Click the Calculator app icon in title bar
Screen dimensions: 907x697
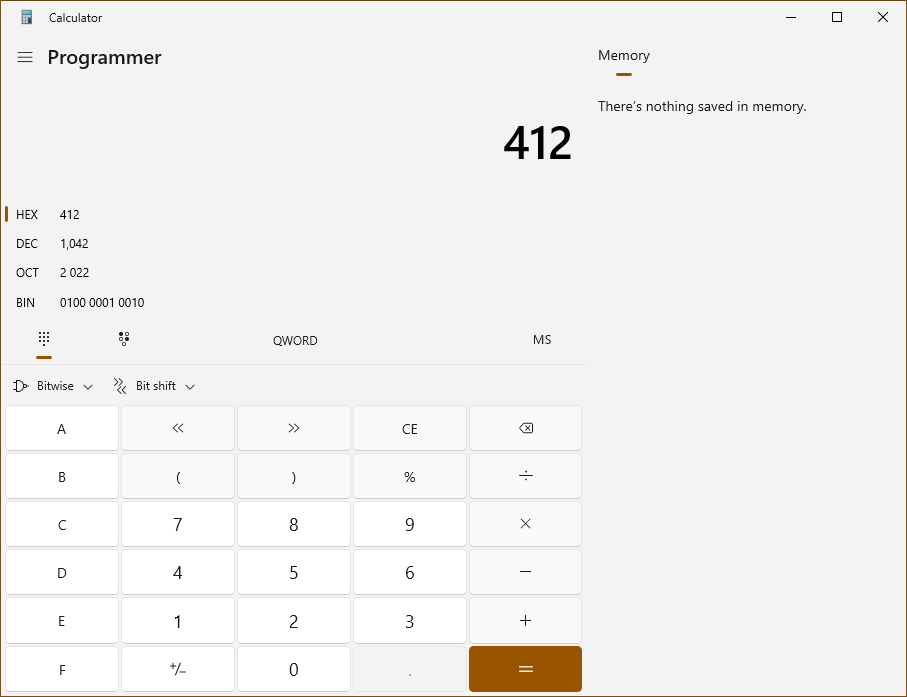[x=27, y=17]
